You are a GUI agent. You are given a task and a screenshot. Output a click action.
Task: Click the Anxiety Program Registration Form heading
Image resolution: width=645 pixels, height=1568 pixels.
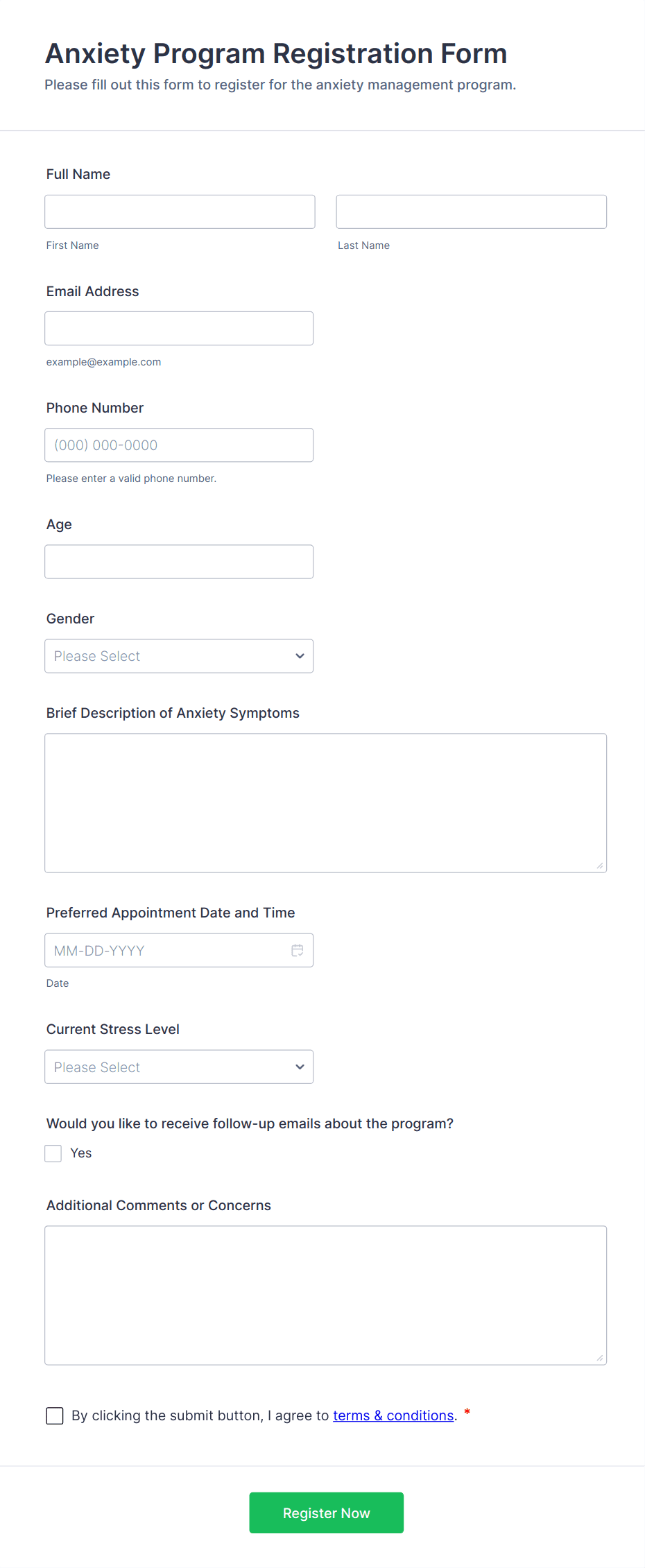[276, 53]
